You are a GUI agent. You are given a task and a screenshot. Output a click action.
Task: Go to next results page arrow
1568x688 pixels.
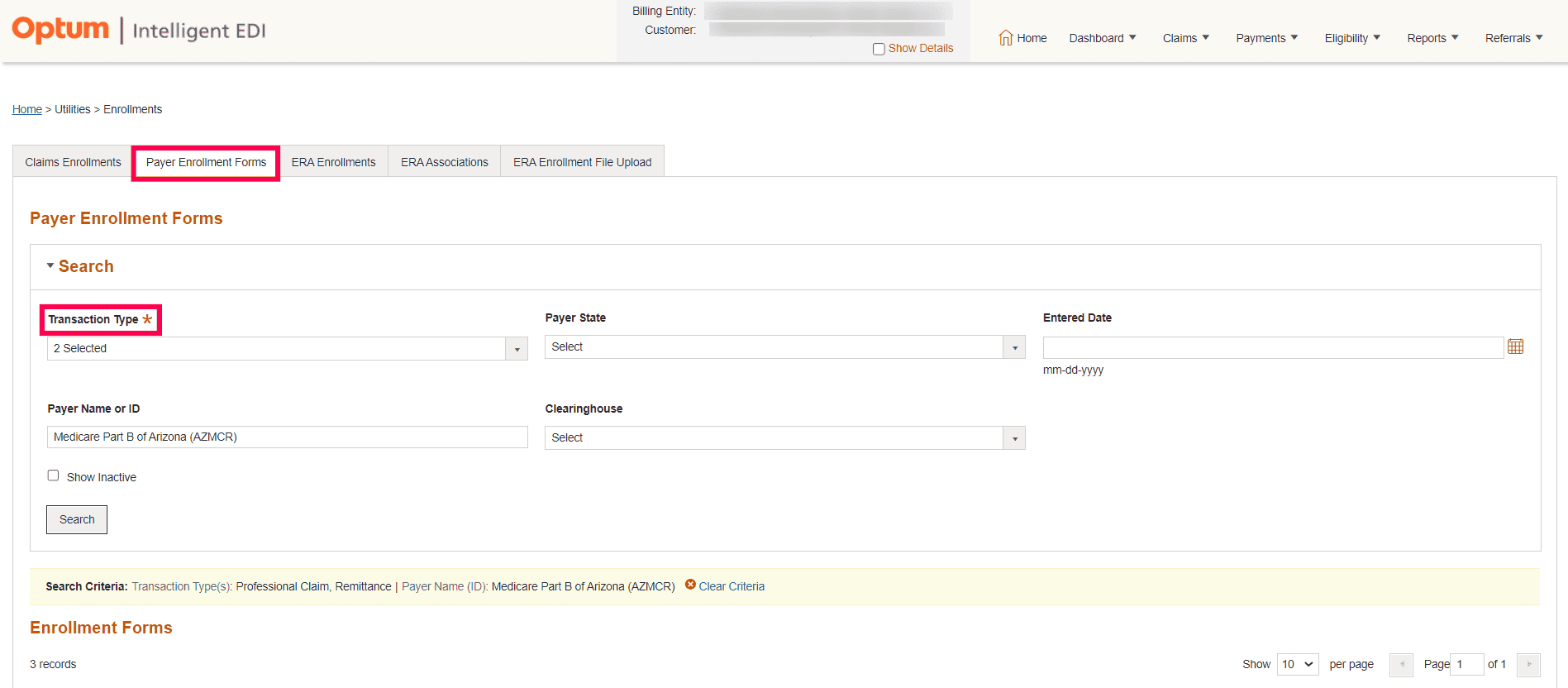(x=1528, y=664)
